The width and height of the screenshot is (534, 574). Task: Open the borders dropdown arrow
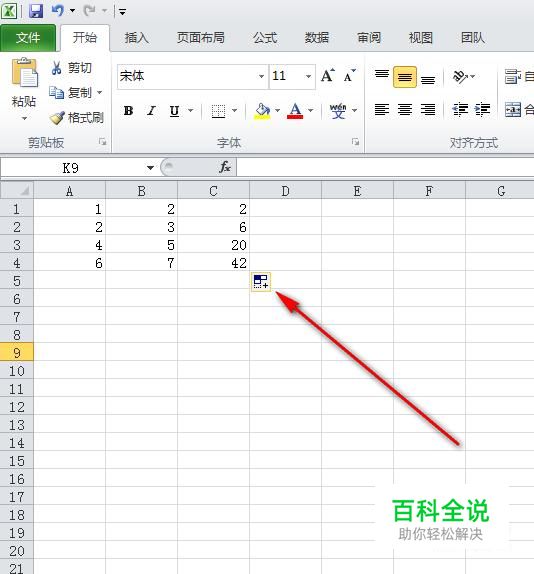point(235,110)
